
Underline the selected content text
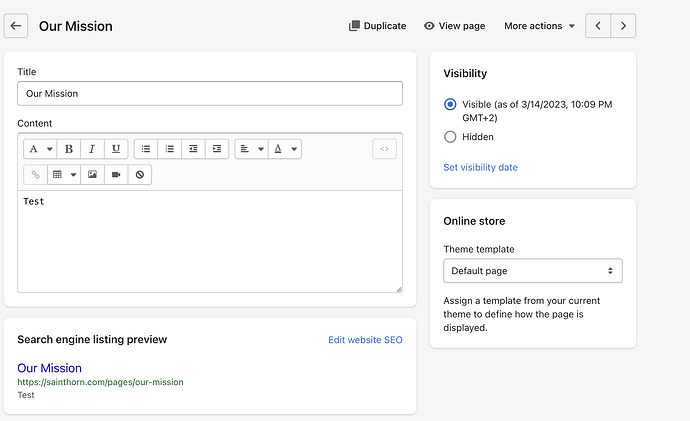point(116,149)
